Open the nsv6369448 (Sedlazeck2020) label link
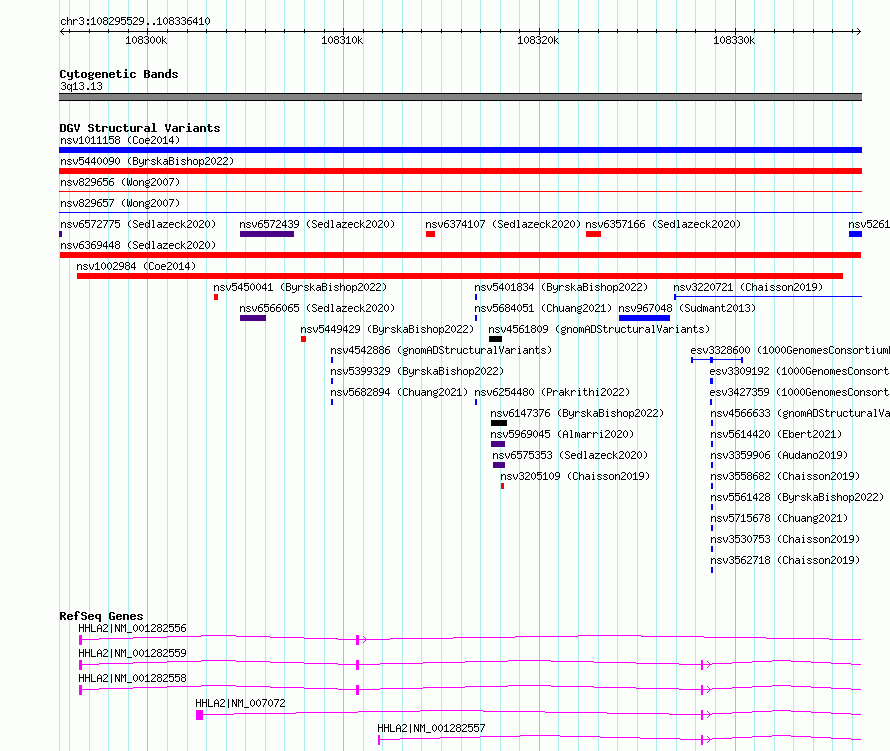890x751 pixels. (138, 245)
